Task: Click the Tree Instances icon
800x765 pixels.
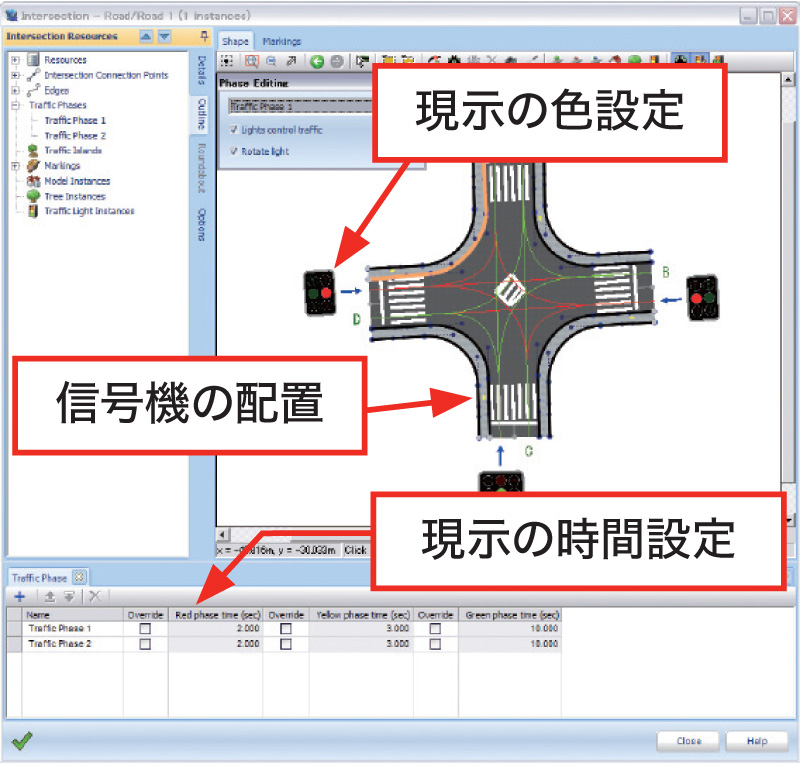Action: tap(33, 196)
